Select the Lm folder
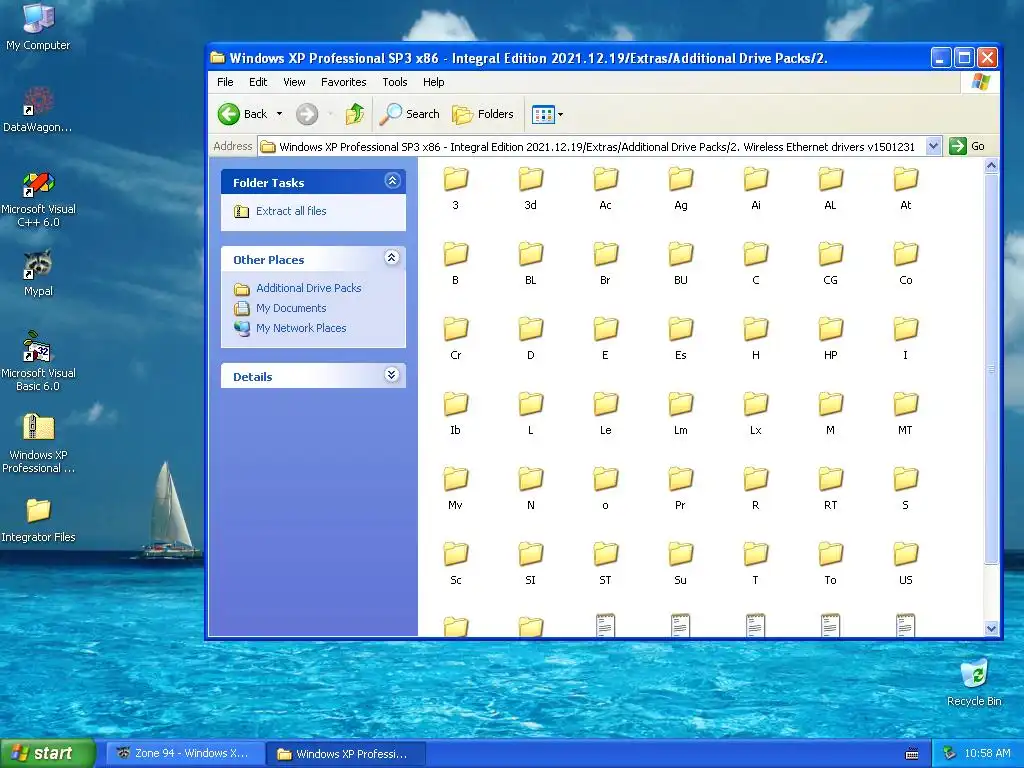The height and width of the screenshot is (768, 1024). tap(680, 413)
